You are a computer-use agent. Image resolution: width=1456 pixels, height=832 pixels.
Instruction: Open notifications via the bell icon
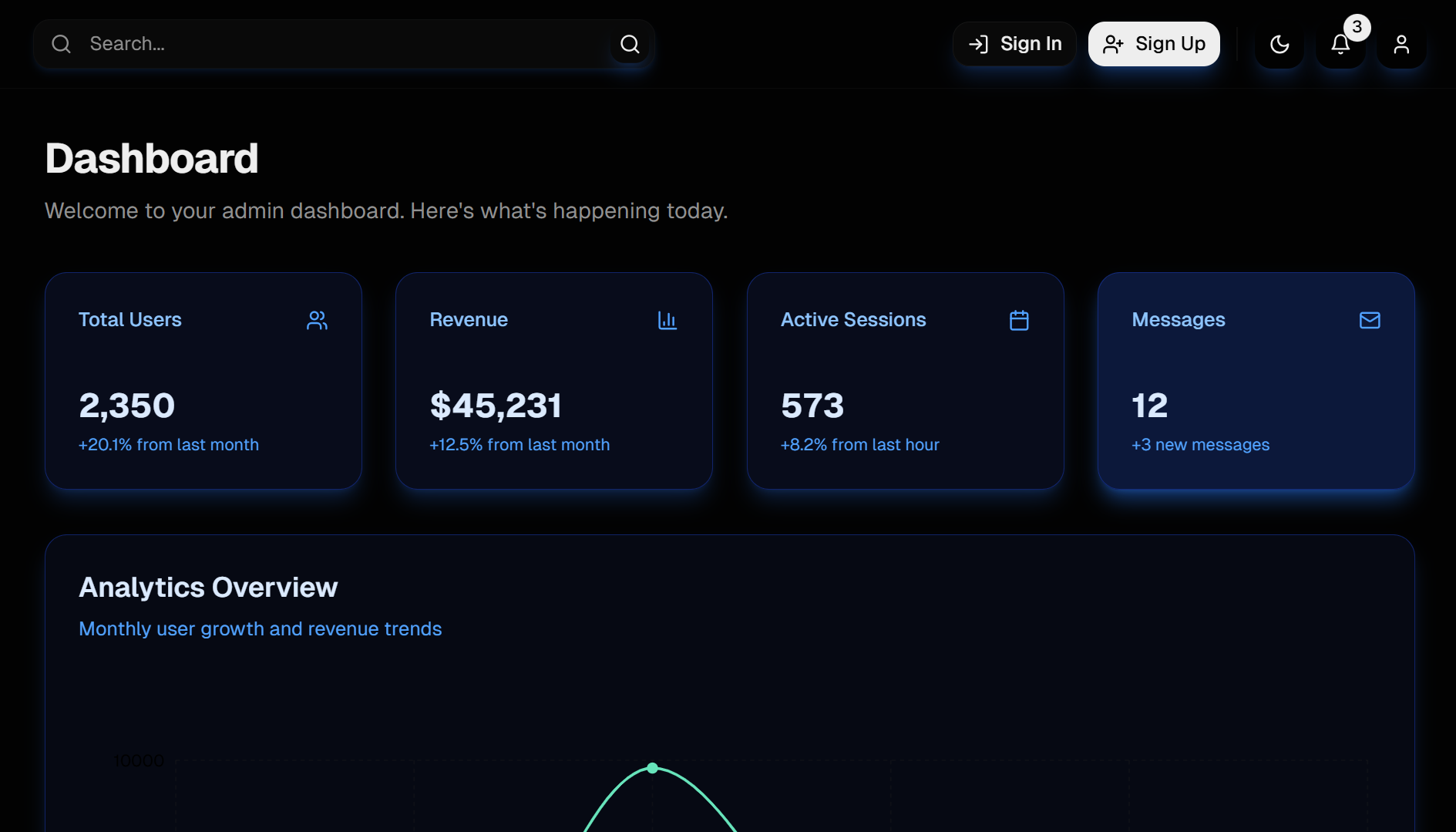[1340, 45]
